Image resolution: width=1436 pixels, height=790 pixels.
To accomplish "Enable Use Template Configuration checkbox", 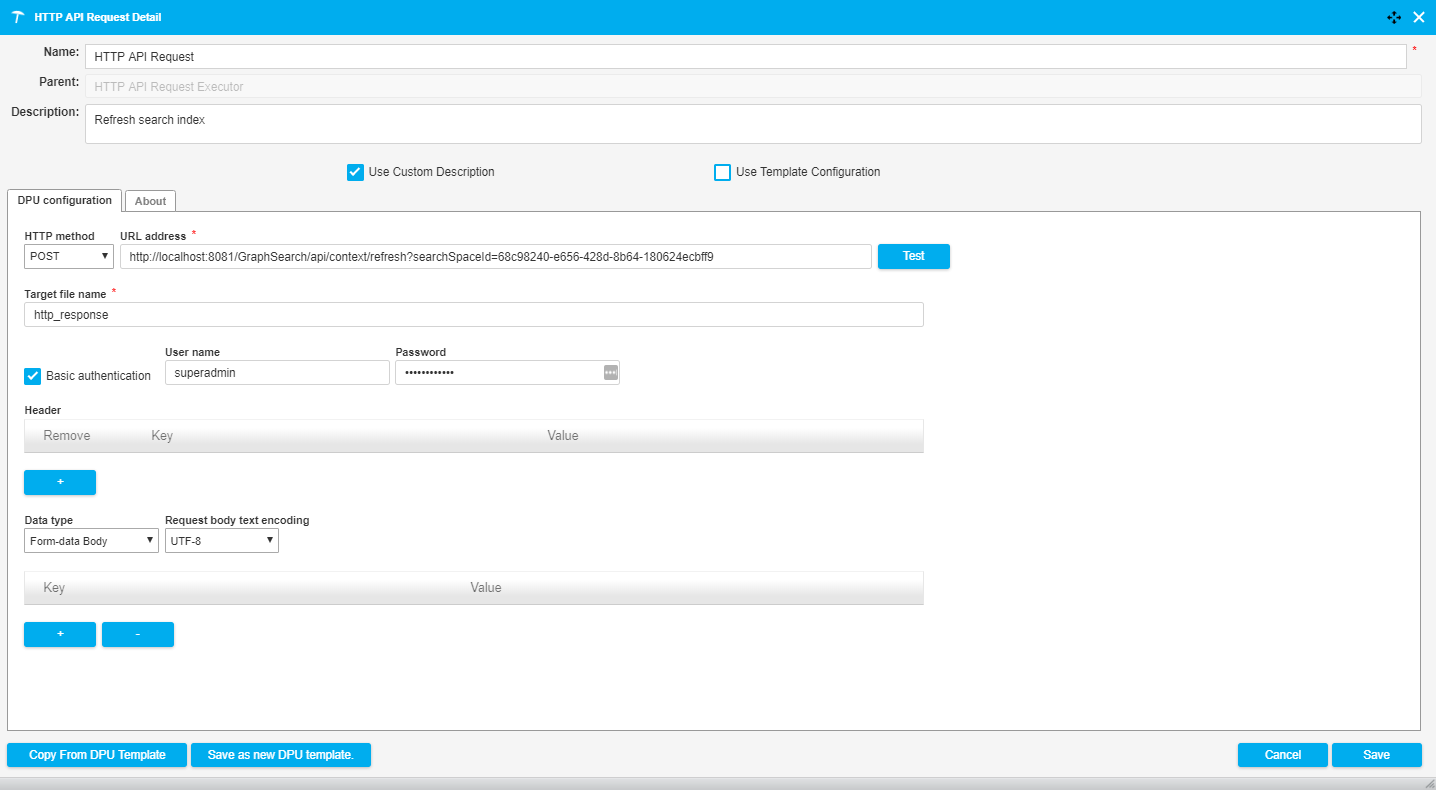I will click(722, 172).
